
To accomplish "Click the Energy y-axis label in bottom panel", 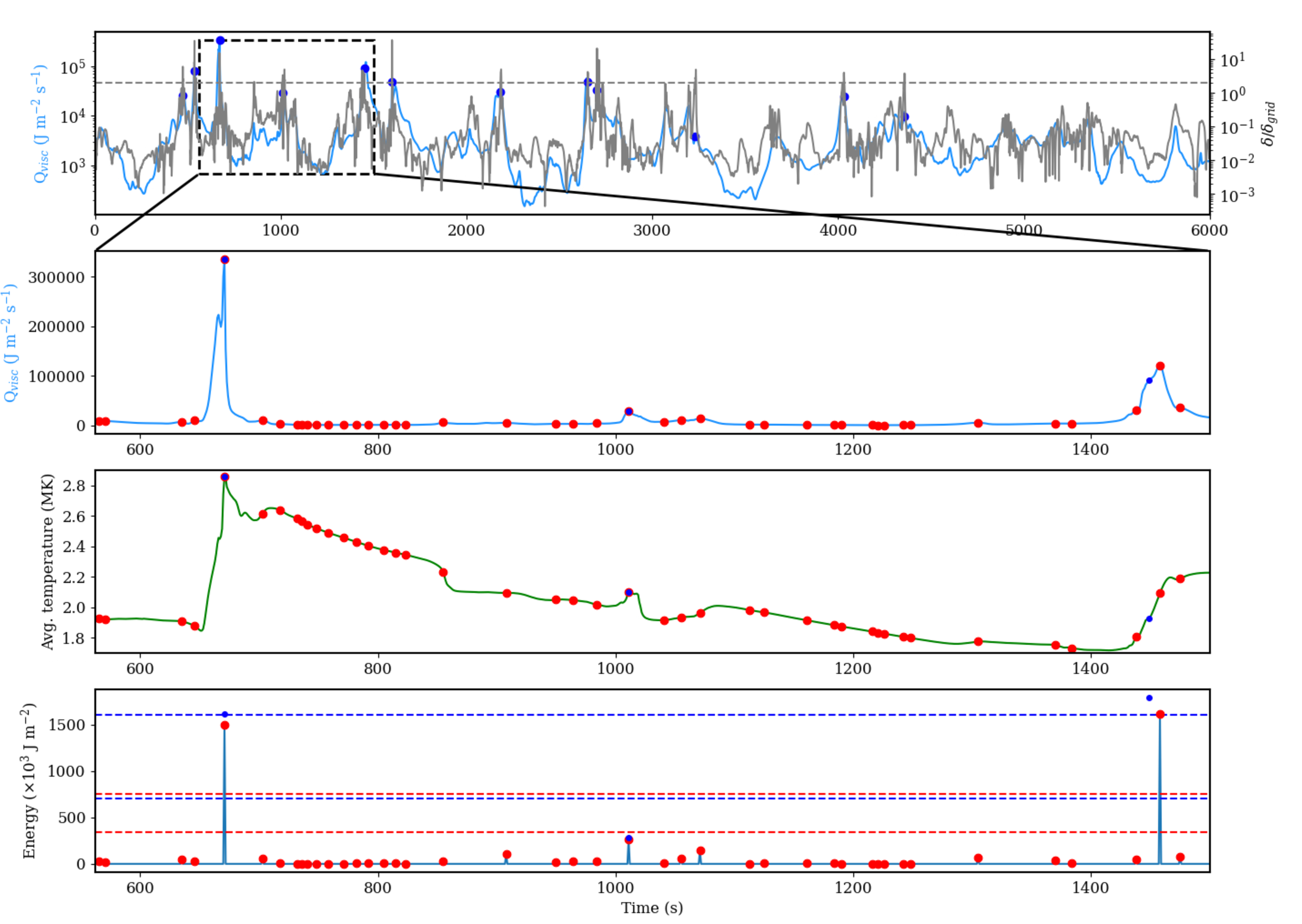I will pyautogui.click(x=28, y=781).
